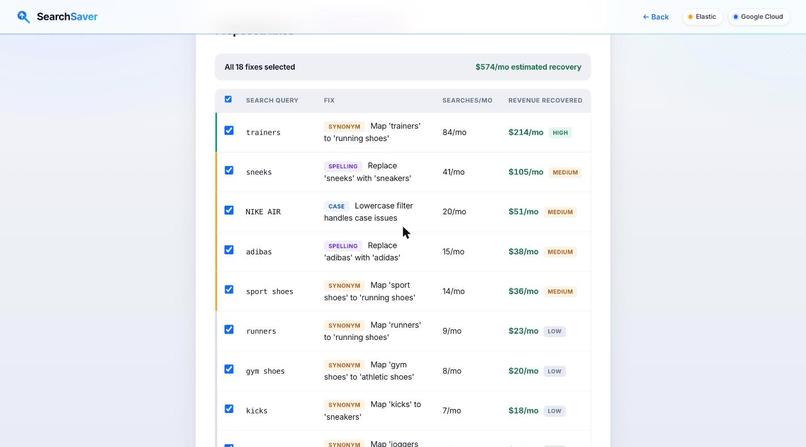Click the HIGH badge beside $214/mo
Screen dimensions: 806x447
point(560,133)
